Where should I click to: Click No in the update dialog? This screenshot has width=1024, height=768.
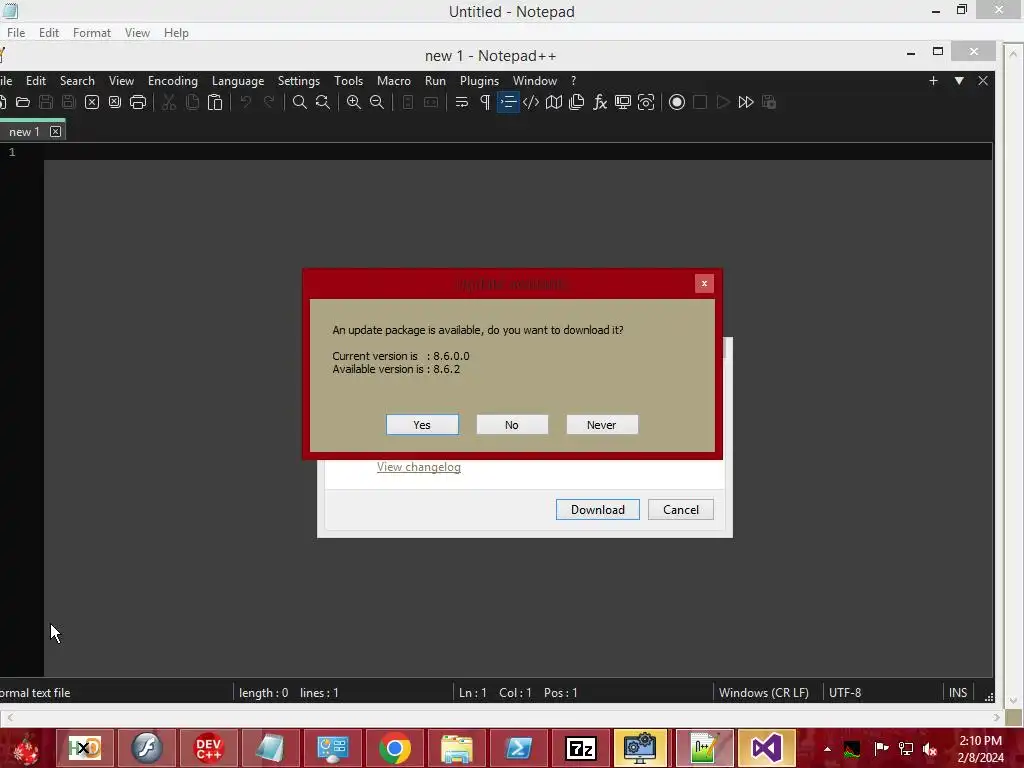click(512, 425)
